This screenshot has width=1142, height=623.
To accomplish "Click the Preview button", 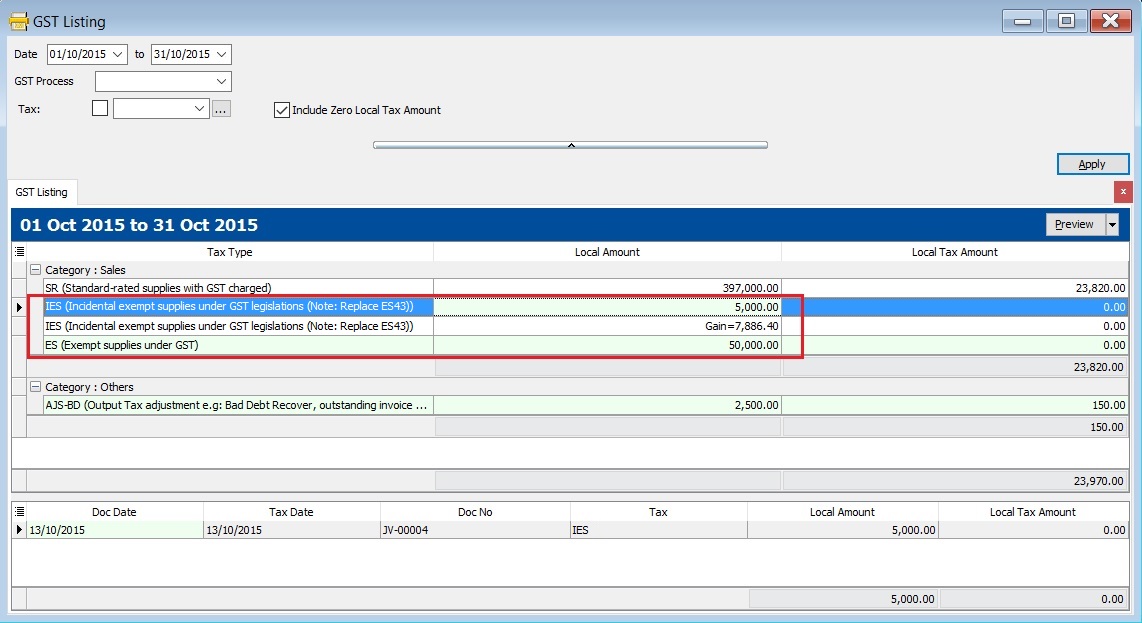I will tap(1074, 225).
